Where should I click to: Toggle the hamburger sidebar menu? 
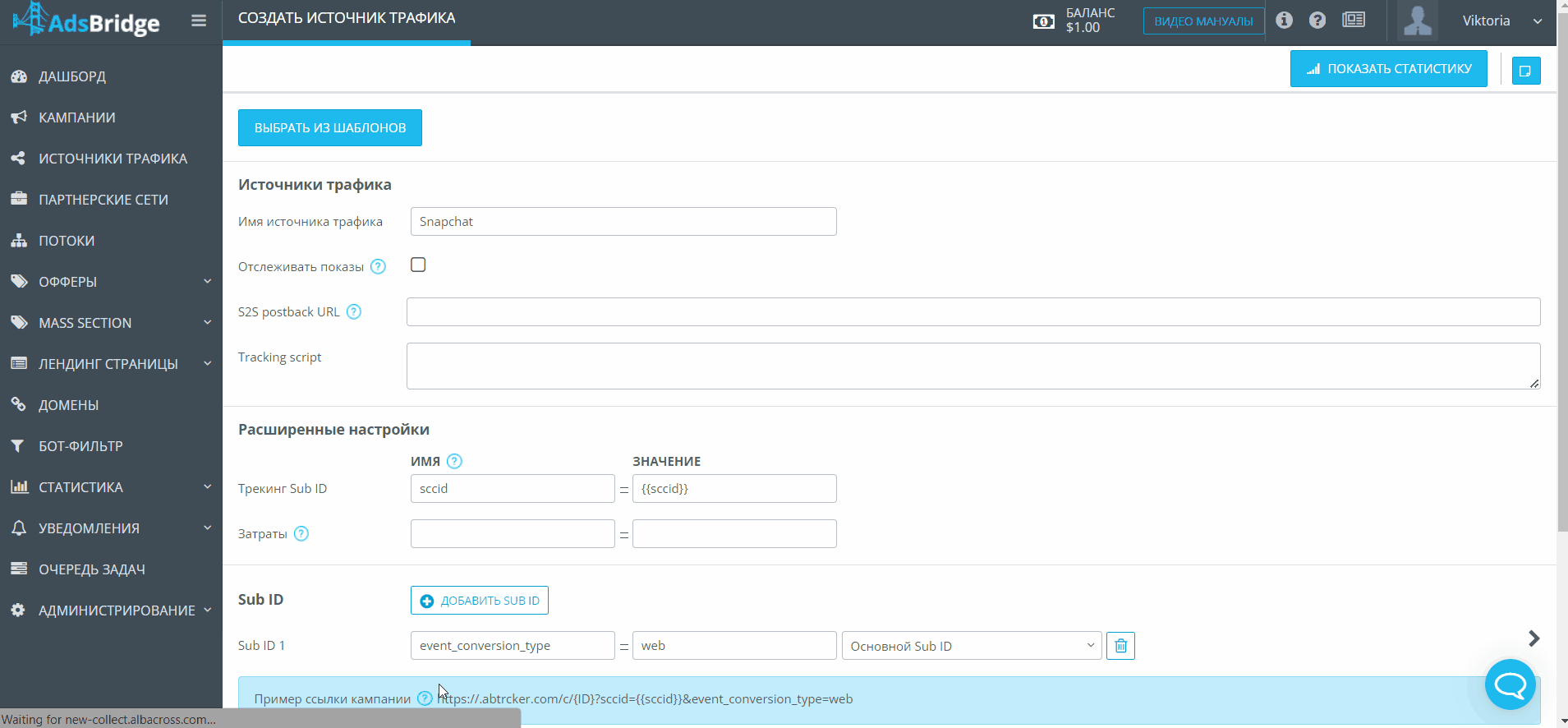(199, 21)
